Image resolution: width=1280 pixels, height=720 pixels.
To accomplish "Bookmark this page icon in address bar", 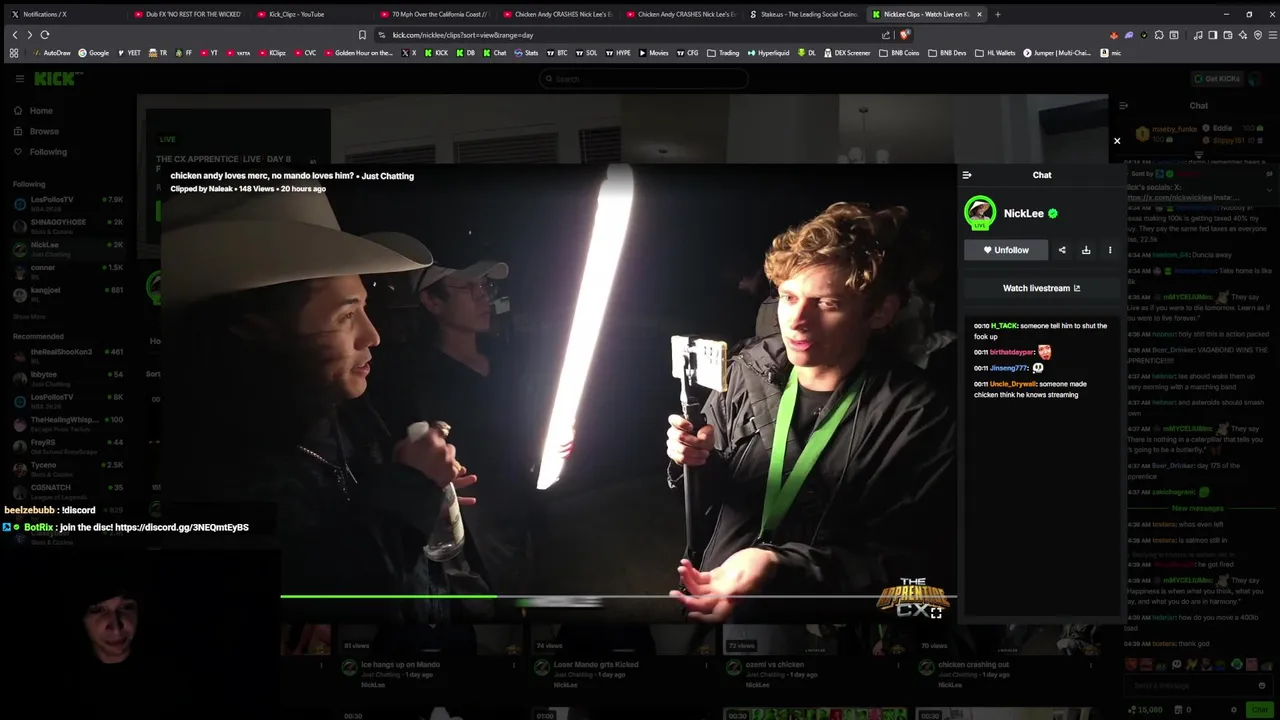I will [362, 35].
